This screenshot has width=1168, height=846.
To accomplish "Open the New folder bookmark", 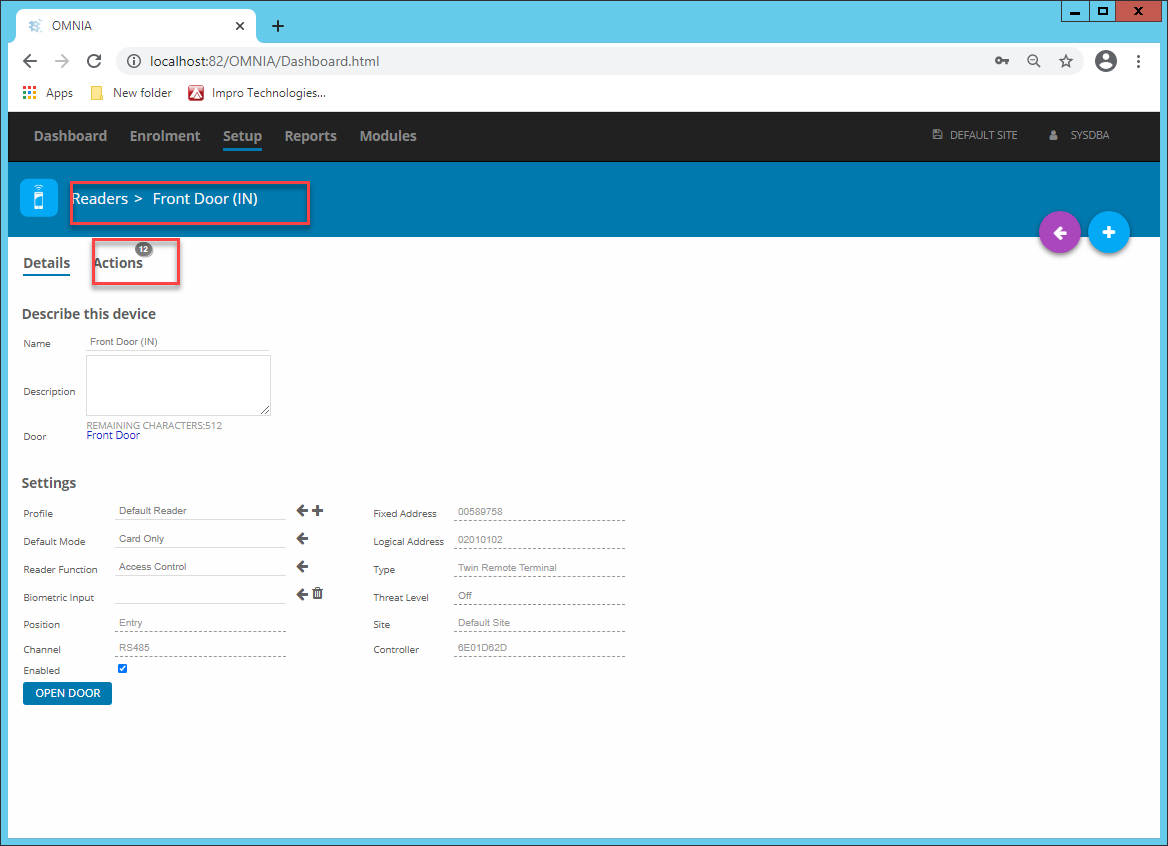I will pos(131,92).
